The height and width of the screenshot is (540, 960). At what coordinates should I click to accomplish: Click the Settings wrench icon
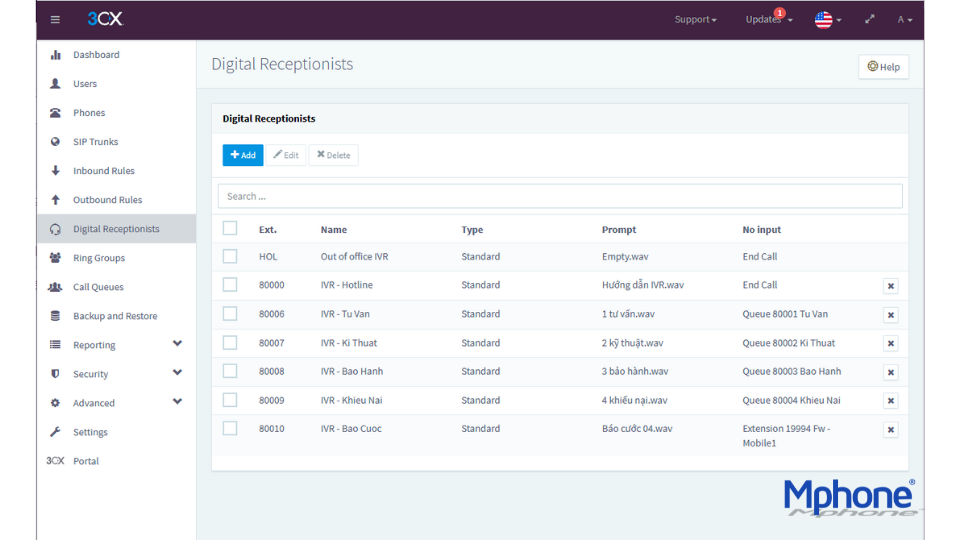coord(55,432)
